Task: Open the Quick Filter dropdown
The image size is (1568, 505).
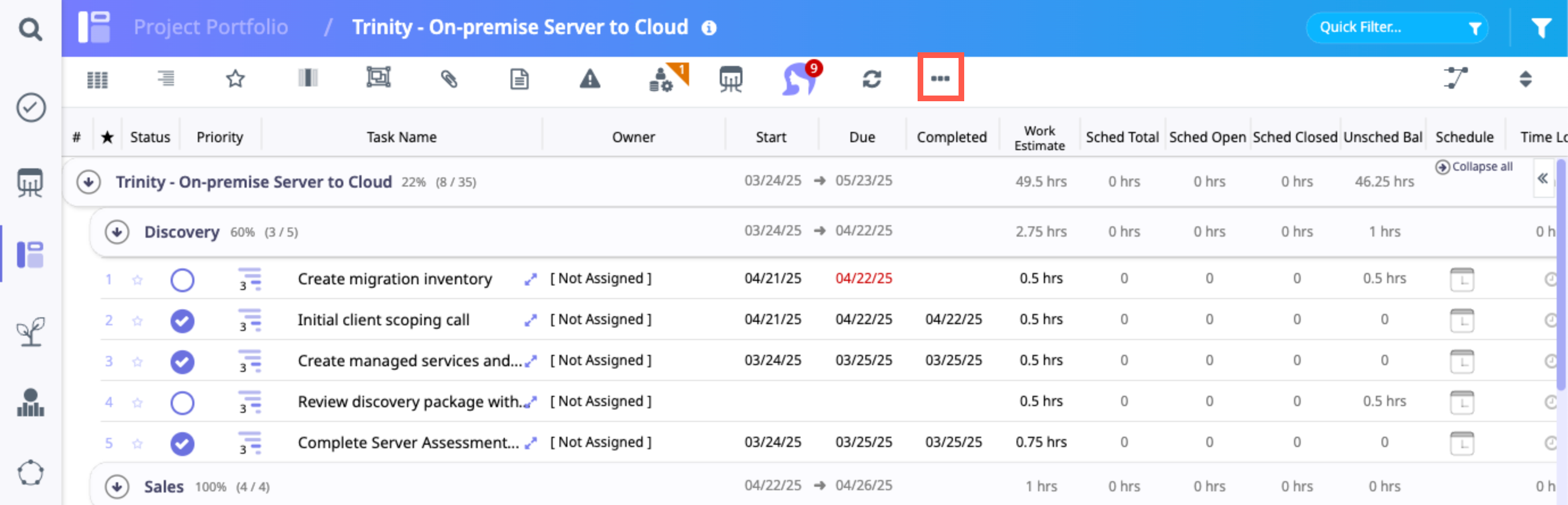Action: tap(1396, 27)
